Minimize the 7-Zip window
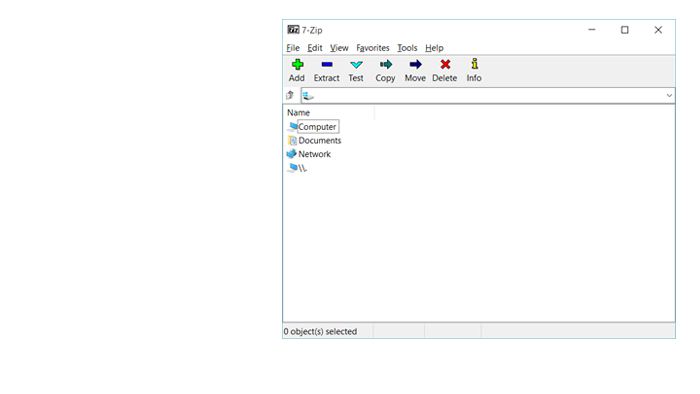The height and width of the screenshot is (394, 700). click(592, 30)
